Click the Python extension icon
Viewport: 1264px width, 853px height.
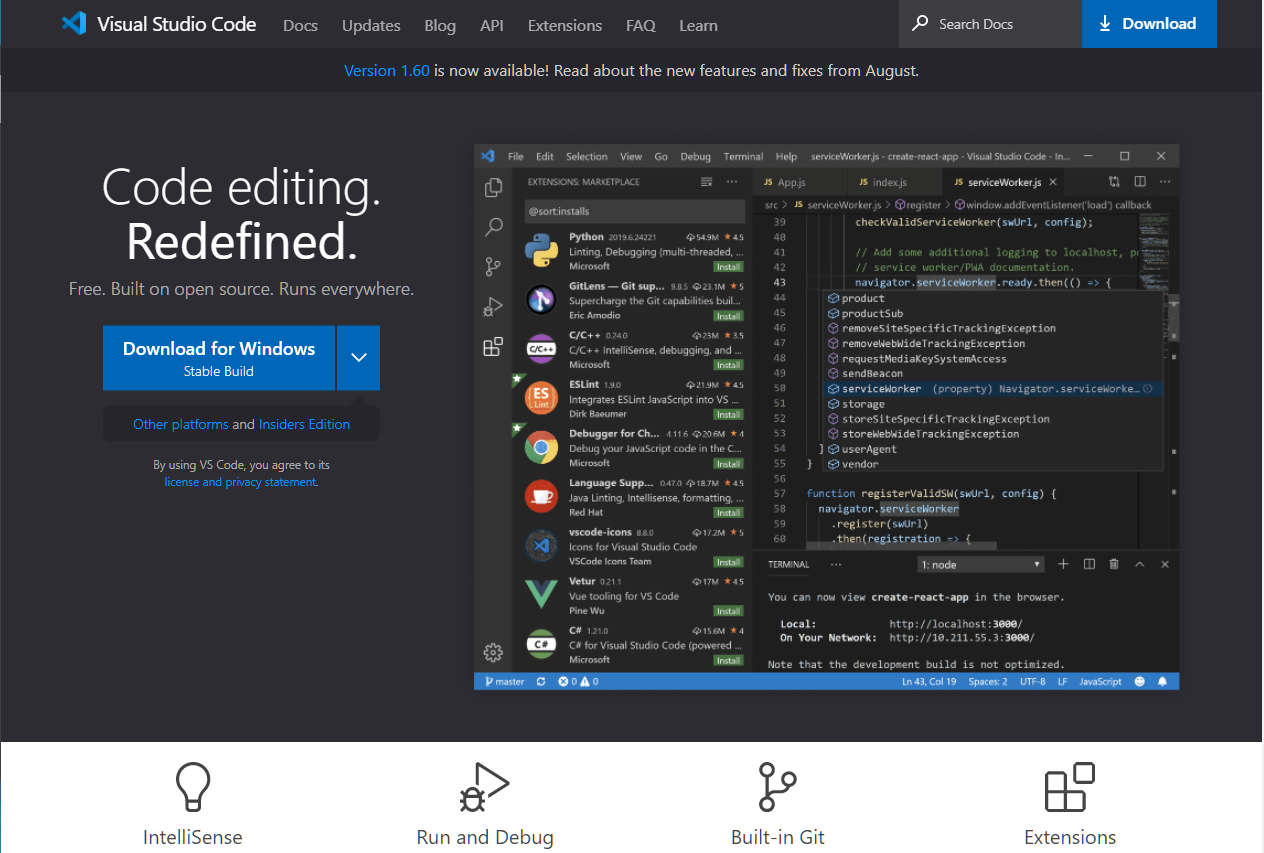(x=541, y=251)
